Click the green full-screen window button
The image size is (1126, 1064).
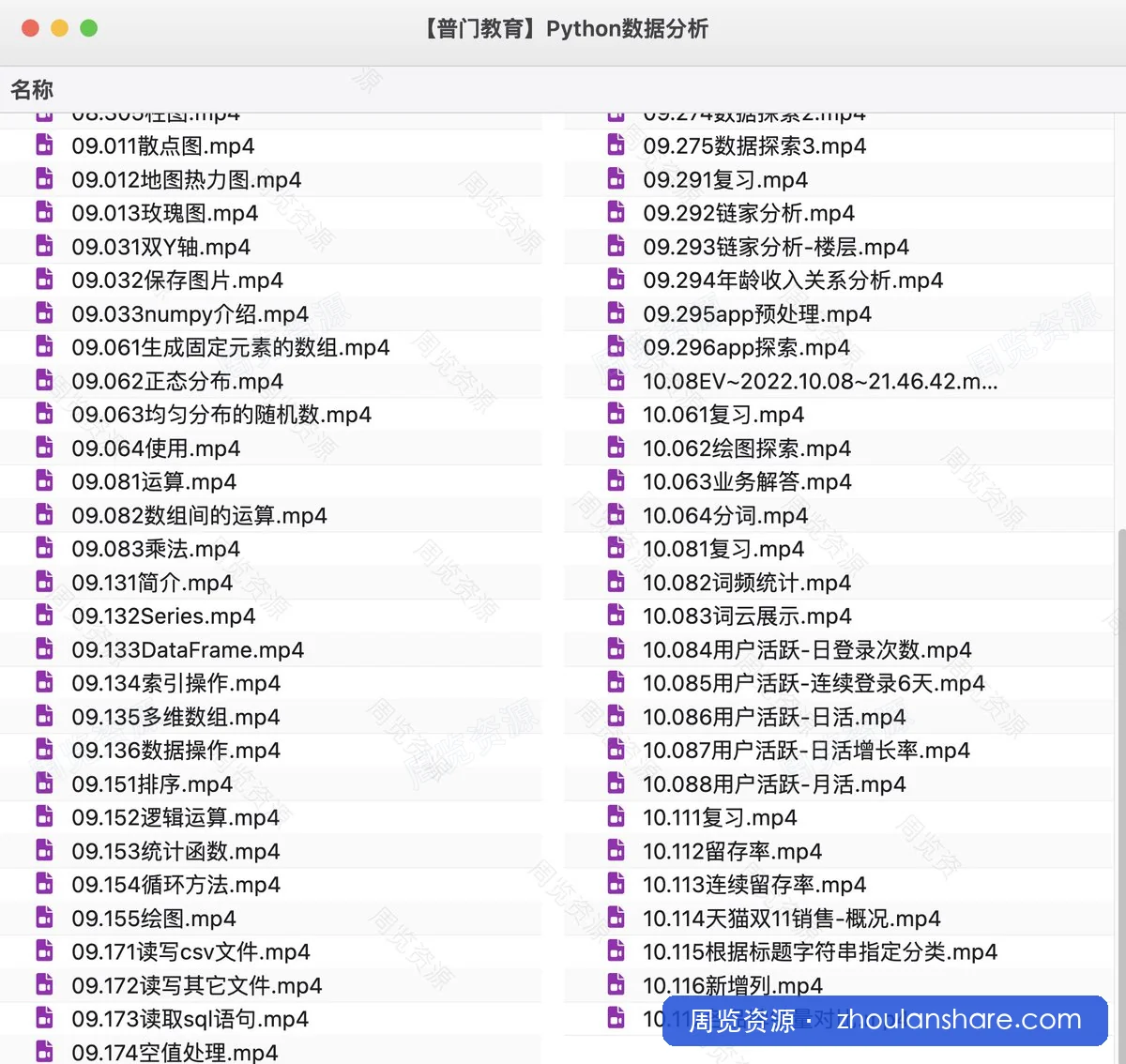point(89,28)
